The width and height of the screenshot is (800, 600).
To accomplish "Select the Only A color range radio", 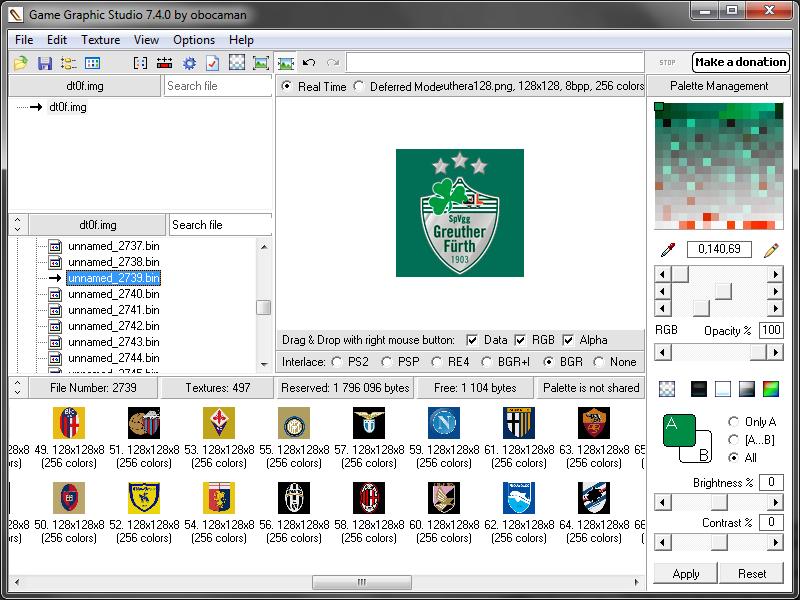I will tap(734, 421).
